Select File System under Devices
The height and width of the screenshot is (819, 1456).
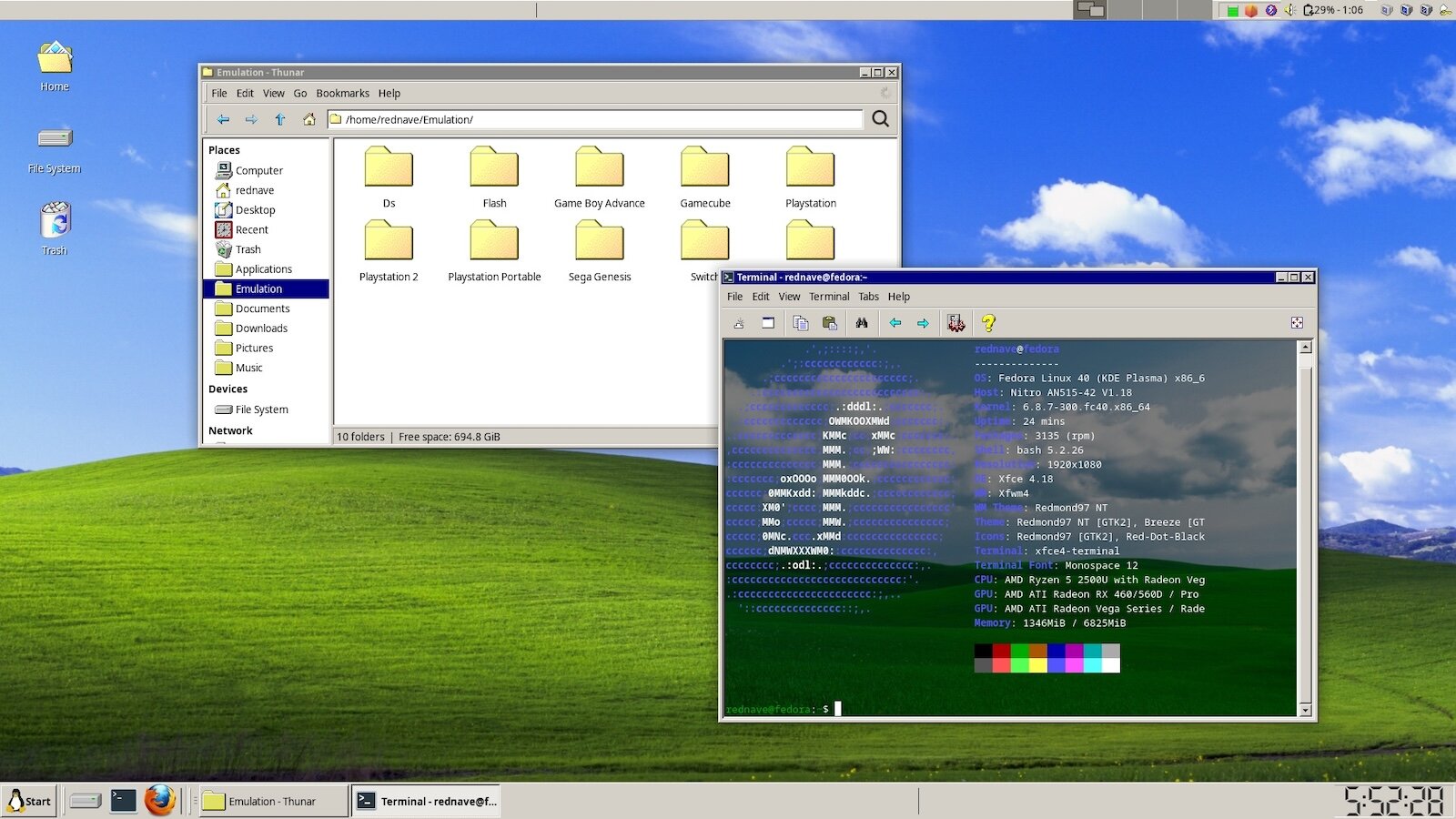266,409
